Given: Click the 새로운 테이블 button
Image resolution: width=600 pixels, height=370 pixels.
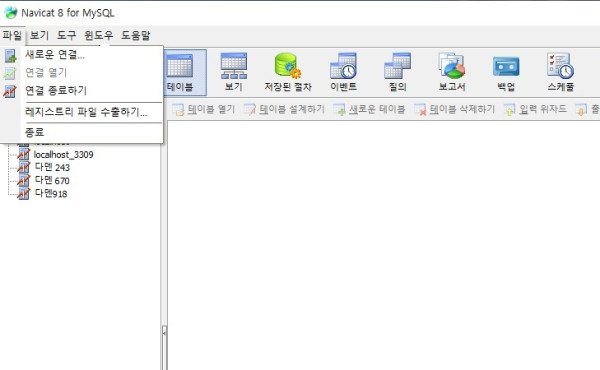Looking at the screenshot, I should point(369,110).
